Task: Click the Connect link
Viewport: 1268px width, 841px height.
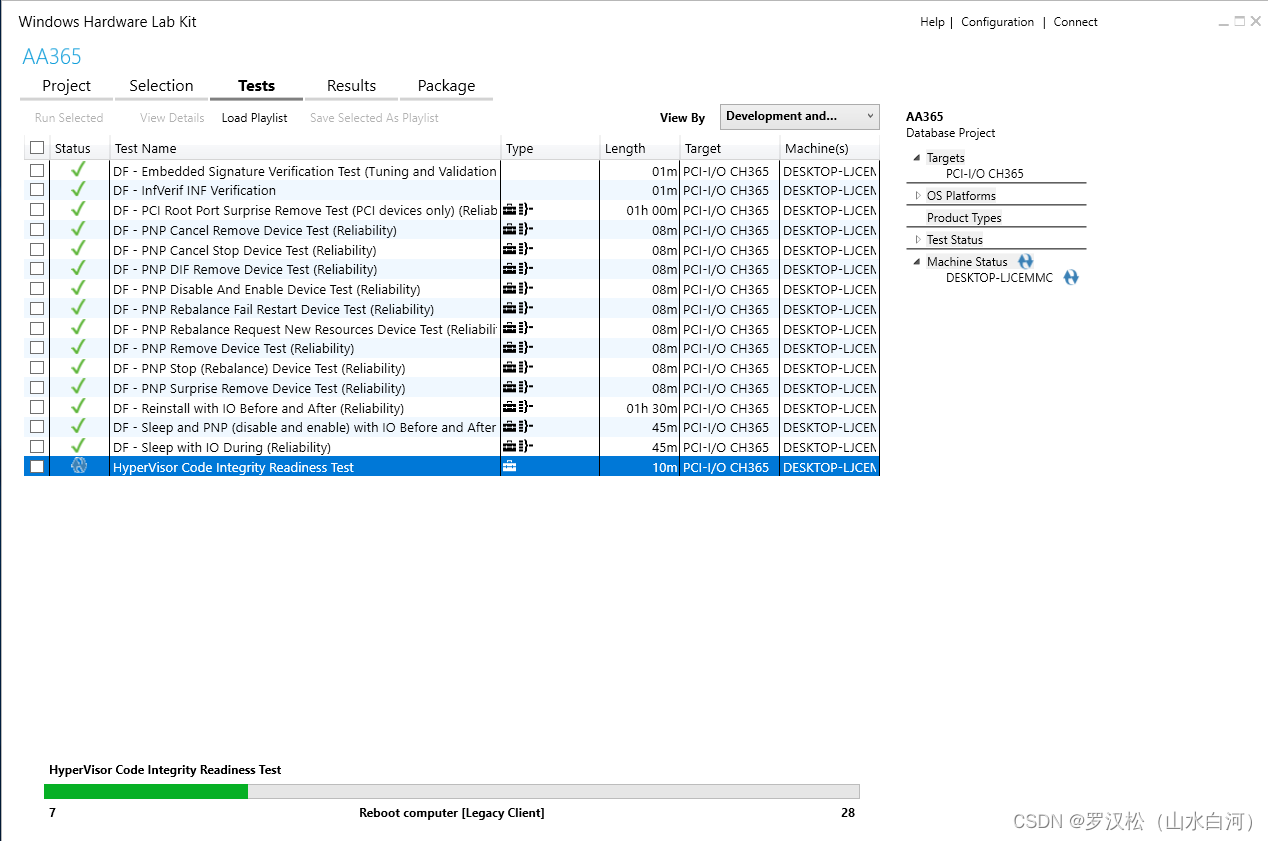Action: click(x=1075, y=22)
